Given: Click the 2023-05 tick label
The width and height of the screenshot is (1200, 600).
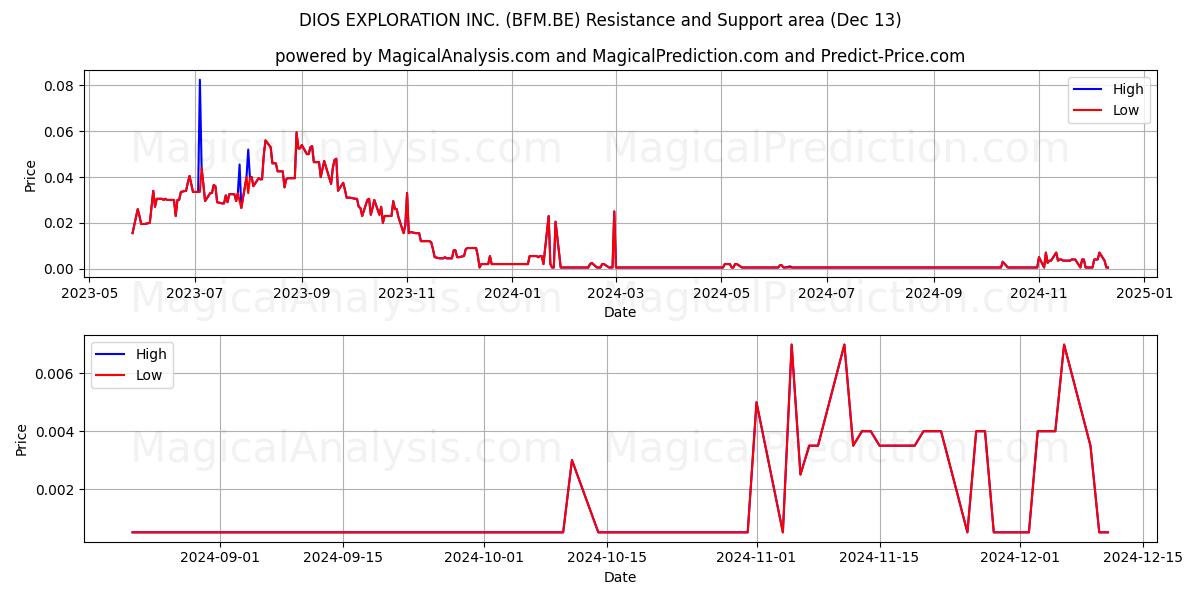Looking at the screenshot, I should (90, 293).
